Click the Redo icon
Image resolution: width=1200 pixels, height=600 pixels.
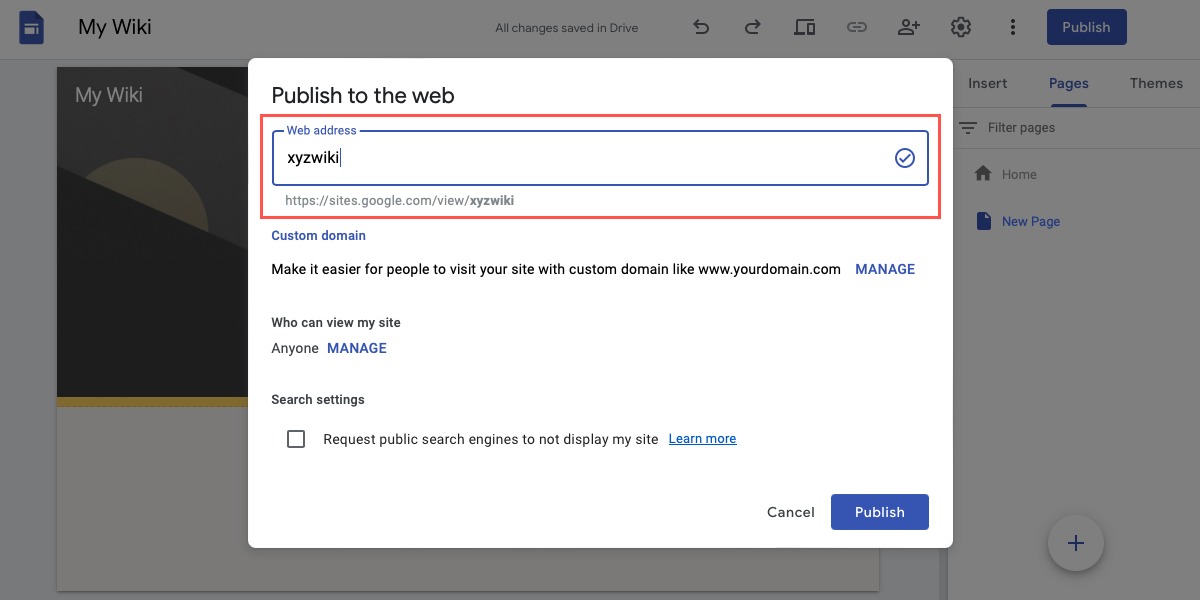click(752, 27)
